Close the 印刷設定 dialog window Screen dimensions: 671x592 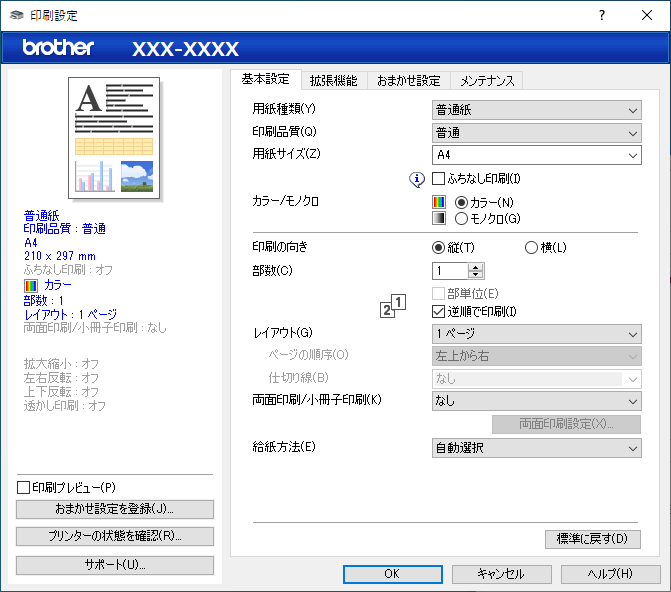click(x=647, y=15)
